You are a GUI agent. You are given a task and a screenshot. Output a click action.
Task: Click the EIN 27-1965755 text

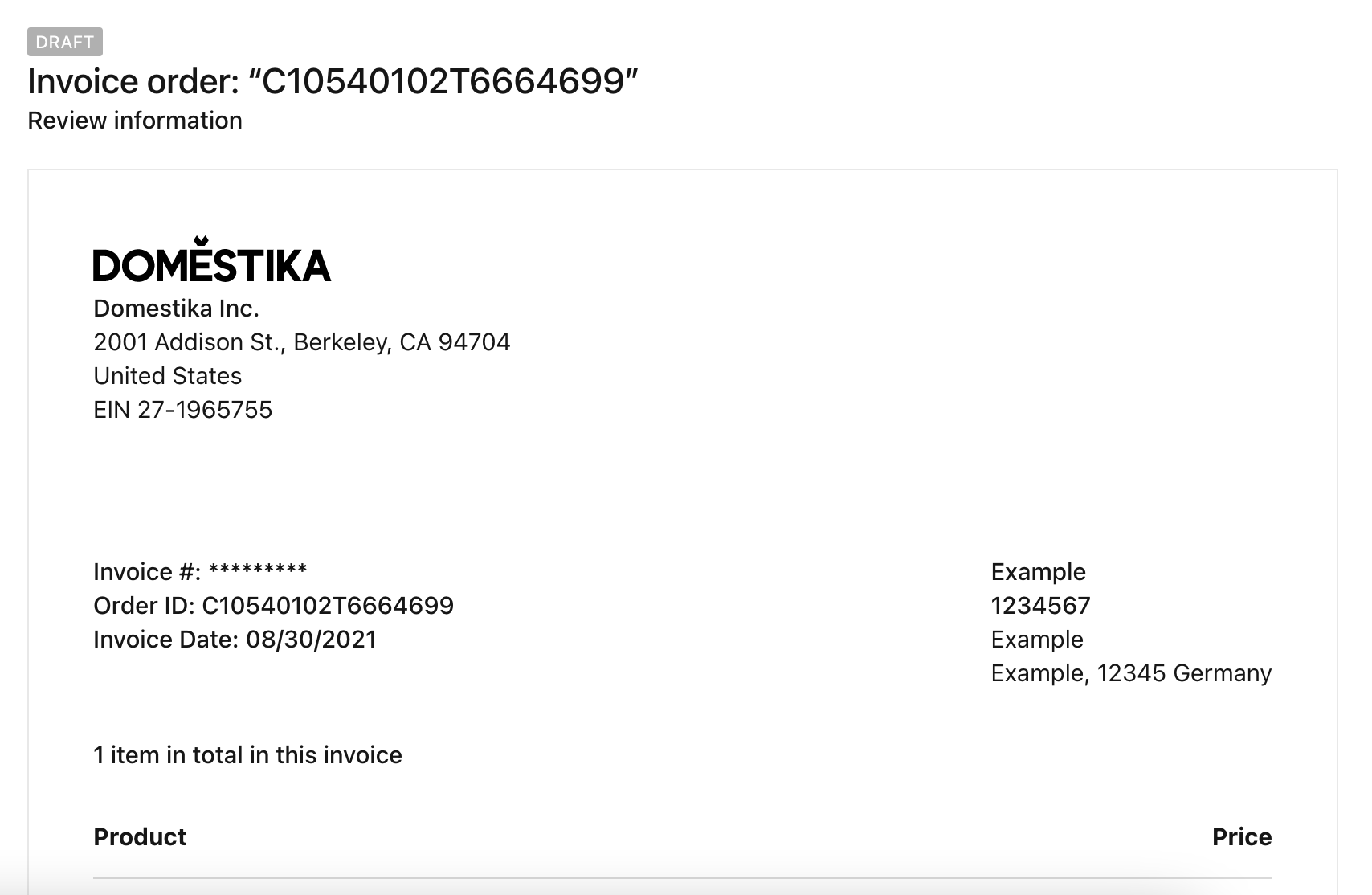183,410
